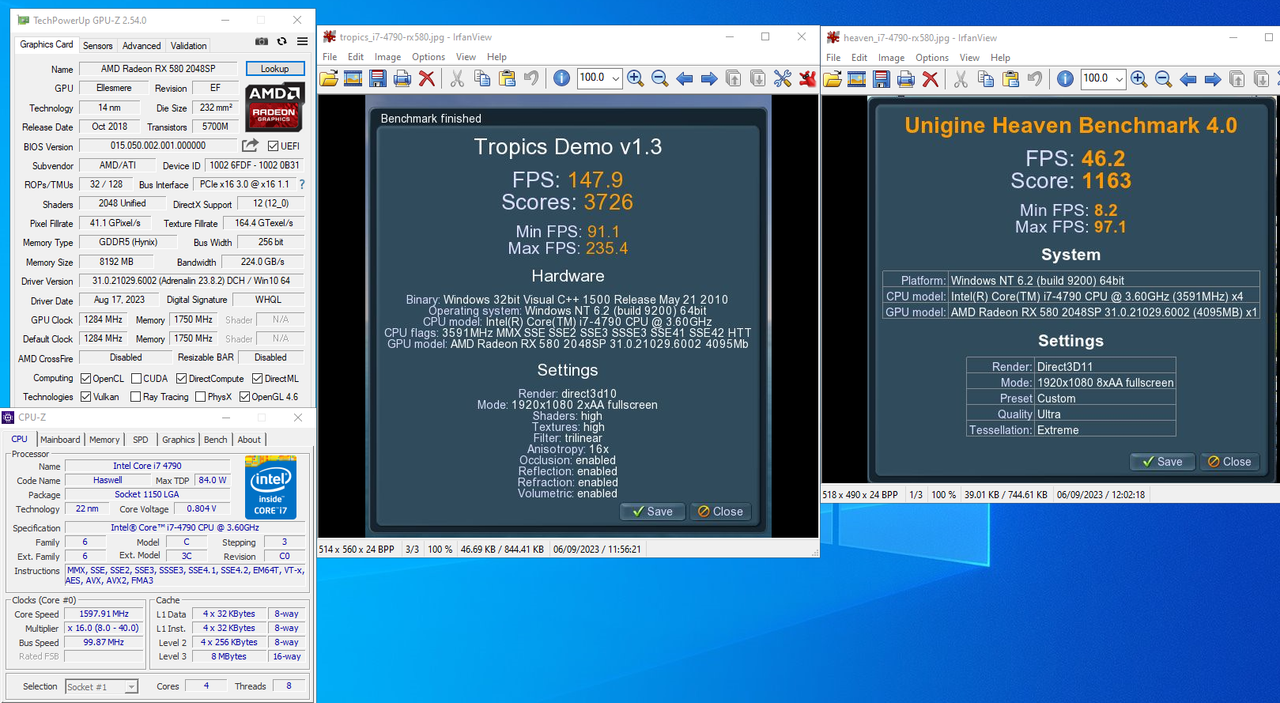Switch to the Advanced tab in GPU-Z
Viewport: 1280px width, 703px height.
(141, 46)
